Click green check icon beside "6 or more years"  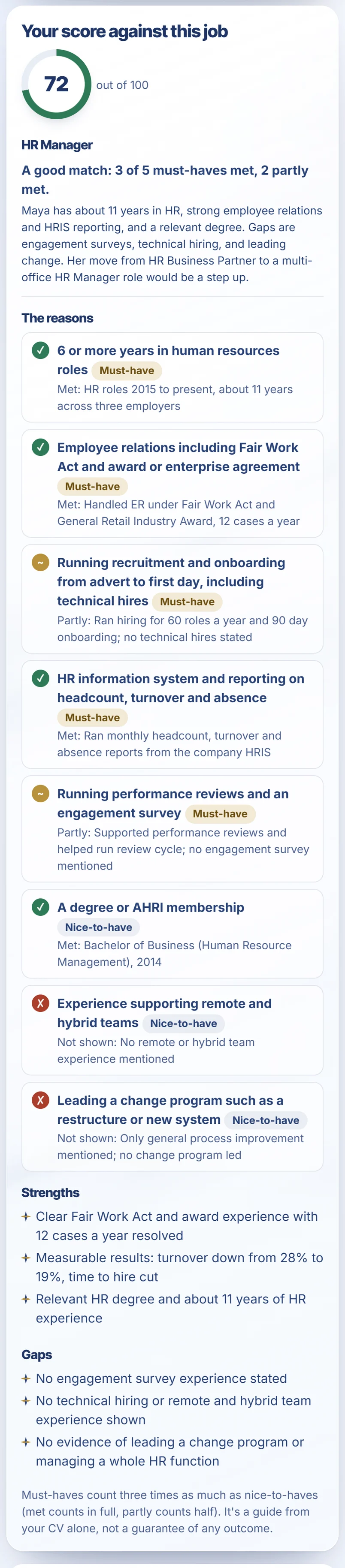[x=40, y=350]
